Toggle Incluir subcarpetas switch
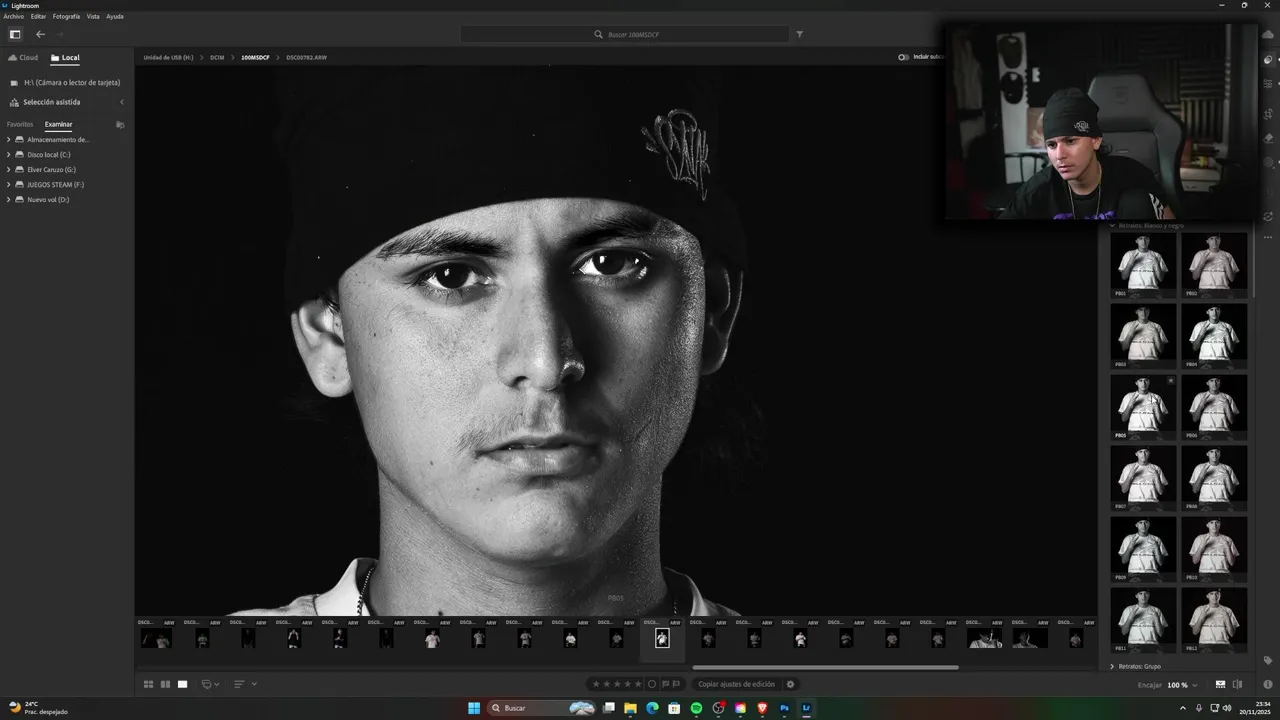1280x720 pixels. click(x=903, y=57)
